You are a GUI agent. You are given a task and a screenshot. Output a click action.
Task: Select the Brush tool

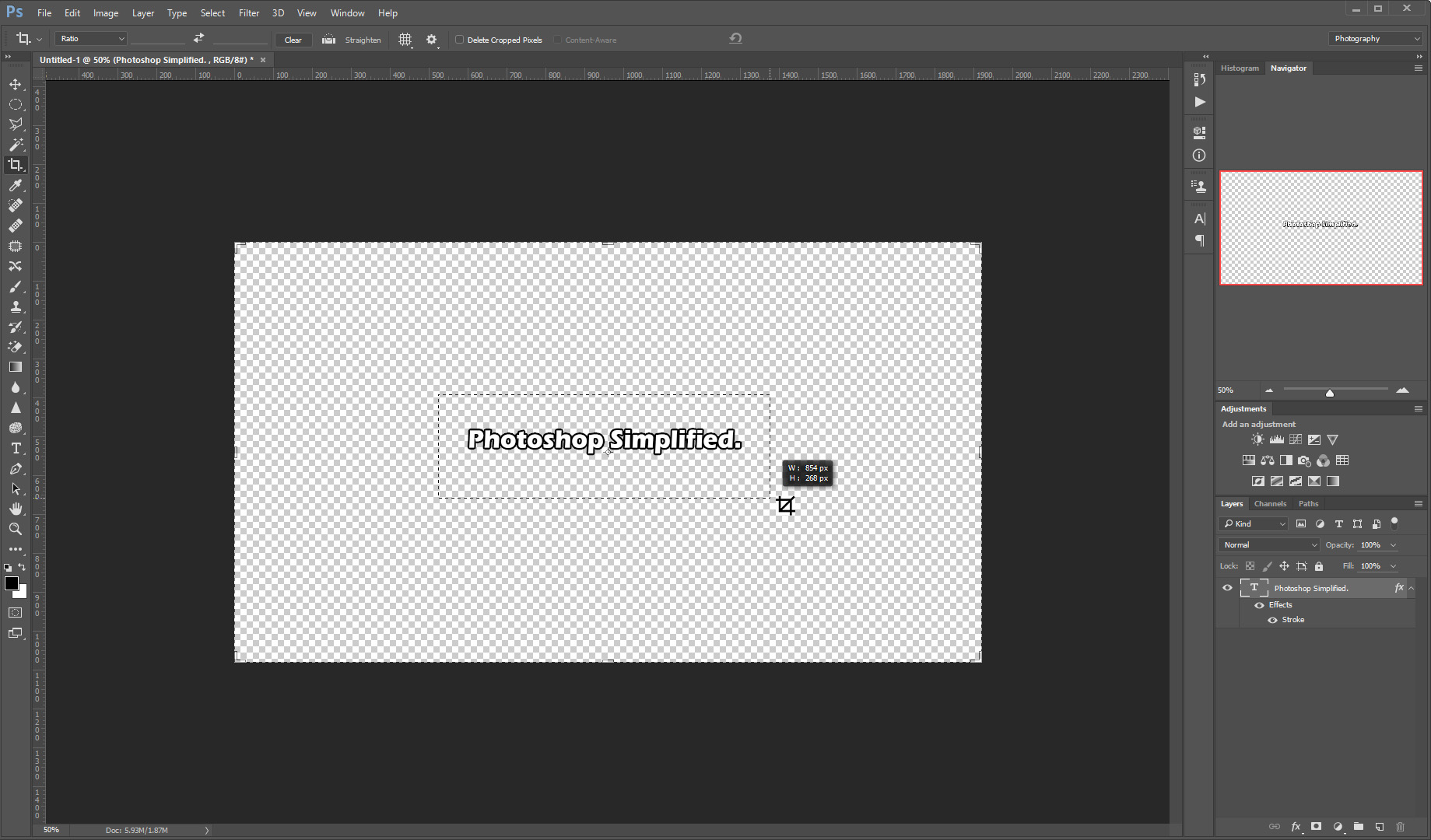click(x=16, y=286)
